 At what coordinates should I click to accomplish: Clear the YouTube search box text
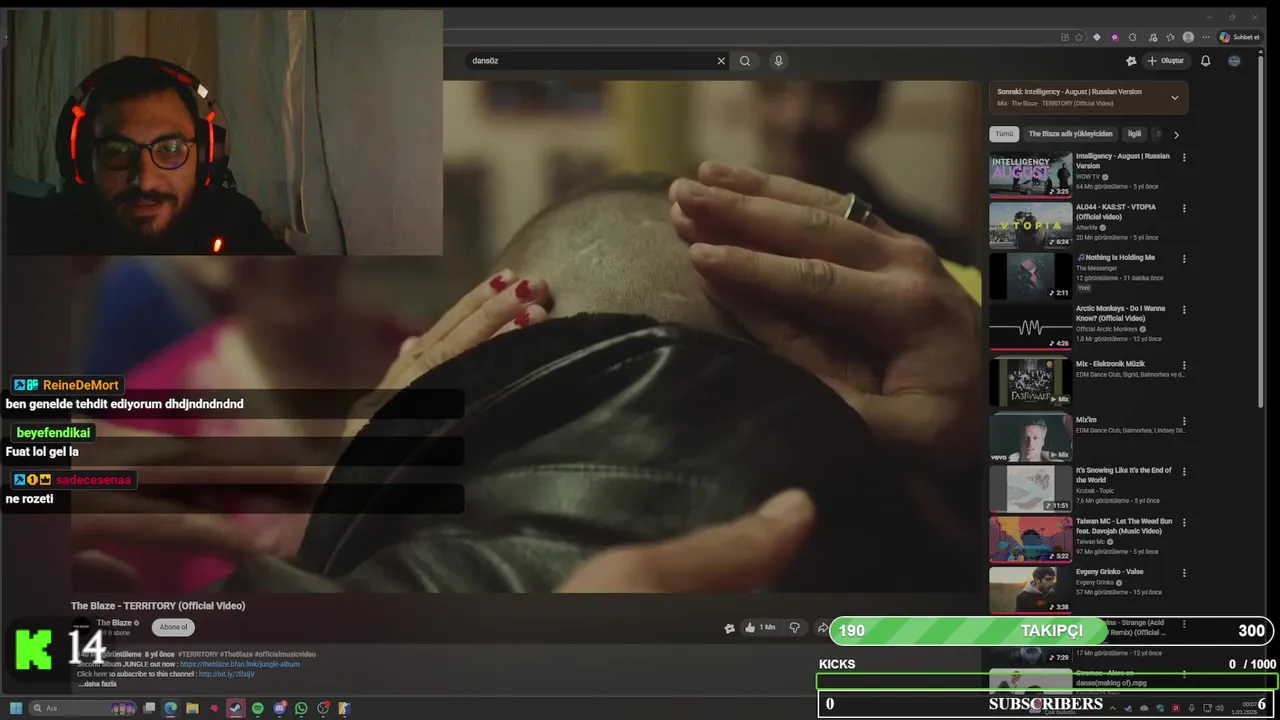(721, 61)
